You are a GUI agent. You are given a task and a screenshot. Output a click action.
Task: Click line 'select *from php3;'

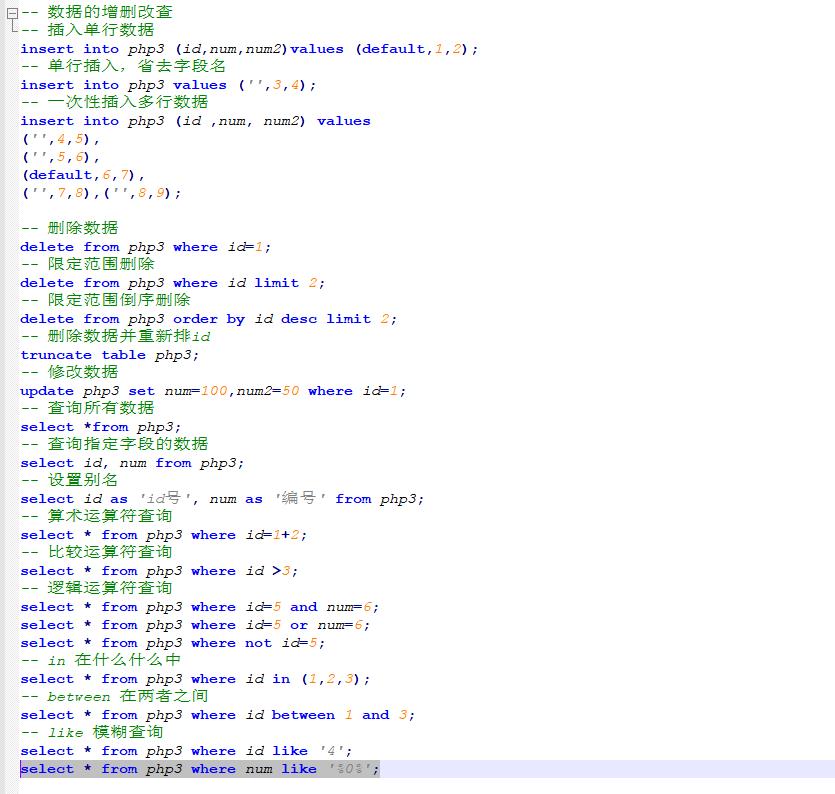pyautogui.click(x=101, y=427)
